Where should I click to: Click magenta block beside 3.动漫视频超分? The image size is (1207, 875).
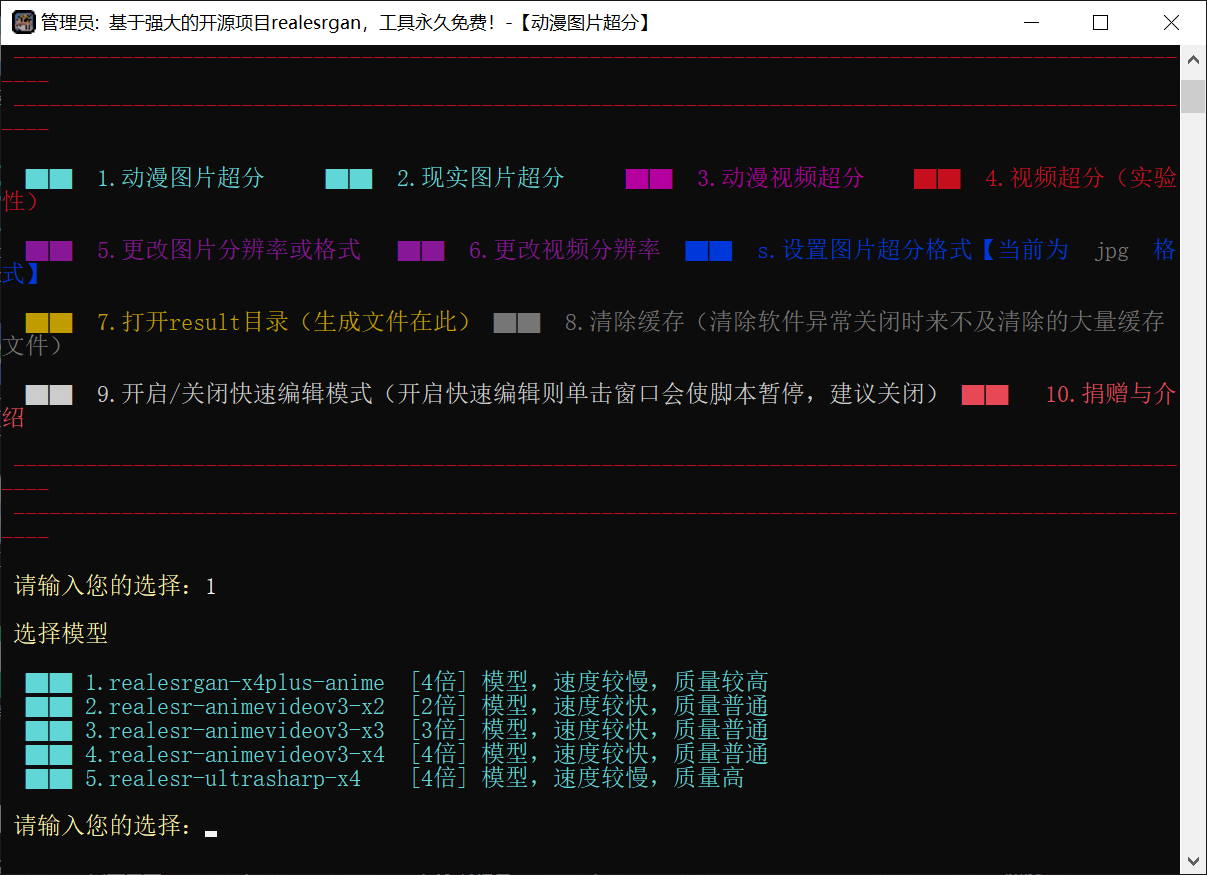click(649, 179)
